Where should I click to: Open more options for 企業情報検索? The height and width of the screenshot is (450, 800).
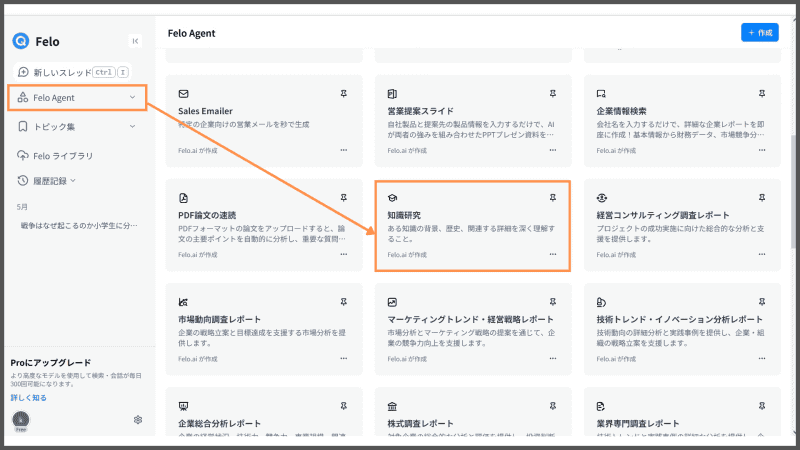click(762, 150)
